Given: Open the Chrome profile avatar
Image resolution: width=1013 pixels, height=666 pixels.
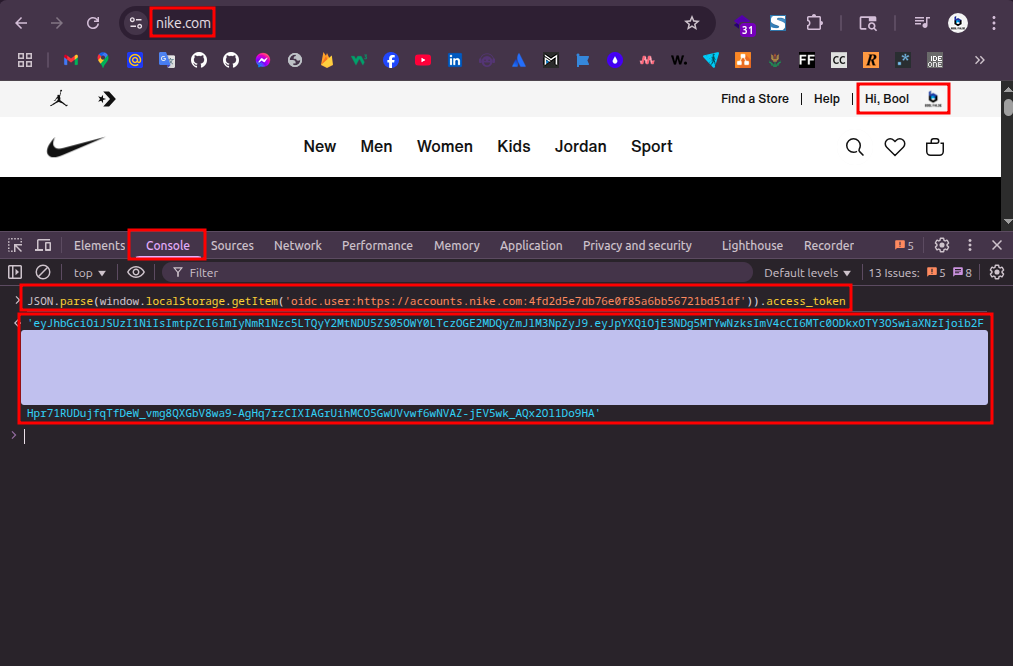Looking at the screenshot, I should [957, 23].
